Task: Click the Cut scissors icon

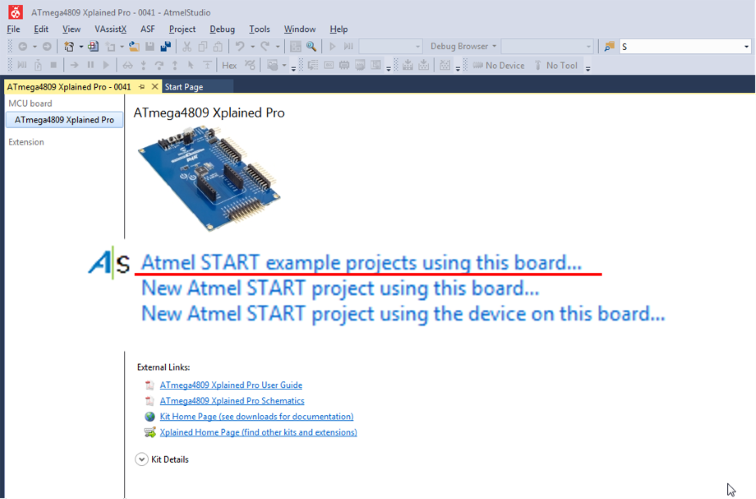Action: [187, 46]
